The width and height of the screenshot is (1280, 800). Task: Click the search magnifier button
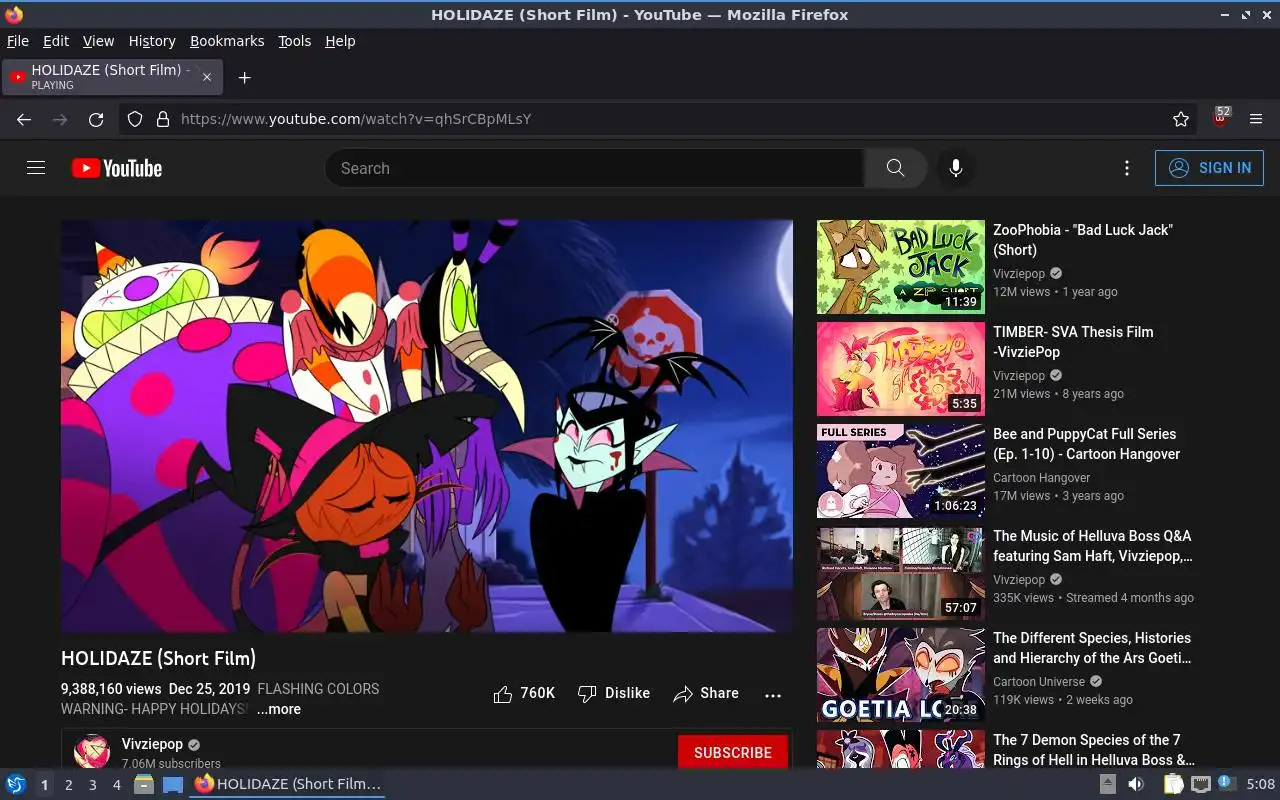(895, 168)
